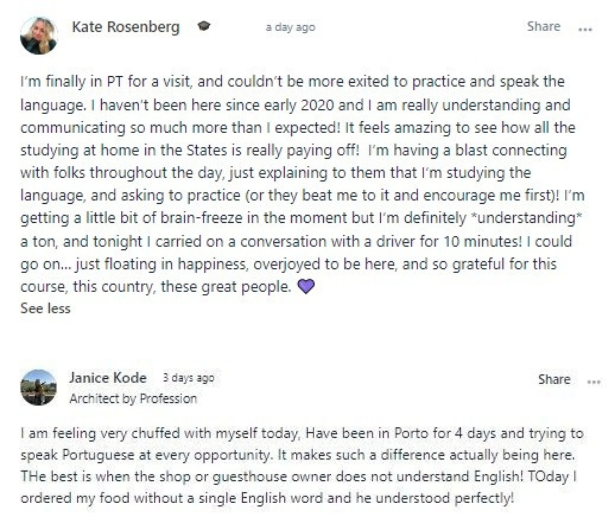Collapse Kate's post with See less
615x526 pixels.
[x=46, y=309]
